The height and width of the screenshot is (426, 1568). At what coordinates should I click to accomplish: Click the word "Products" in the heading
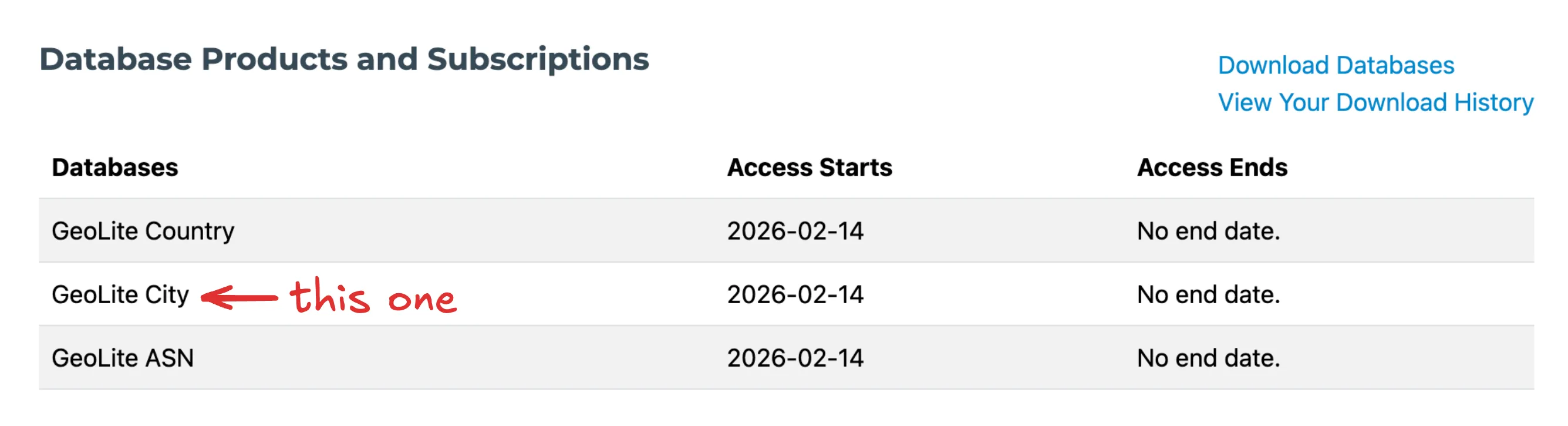(274, 60)
